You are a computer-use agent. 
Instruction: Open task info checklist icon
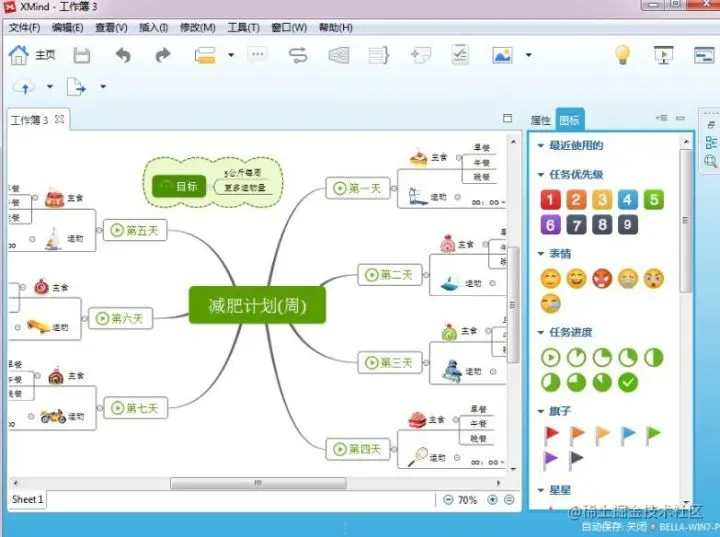pos(460,55)
